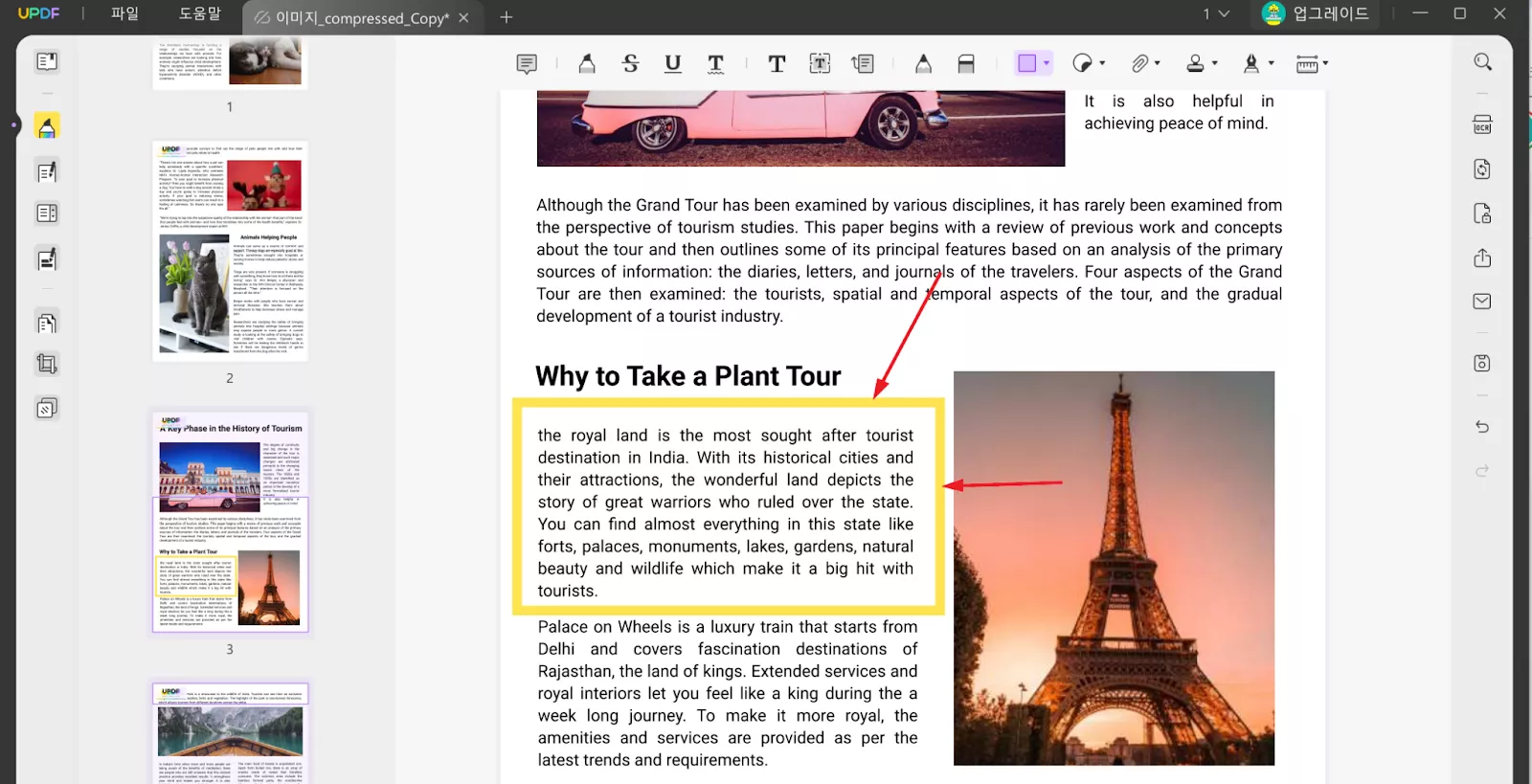Close the 이미지_compressed_Copy* tab
This screenshot has width=1532, height=784.
tap(464, 17)
